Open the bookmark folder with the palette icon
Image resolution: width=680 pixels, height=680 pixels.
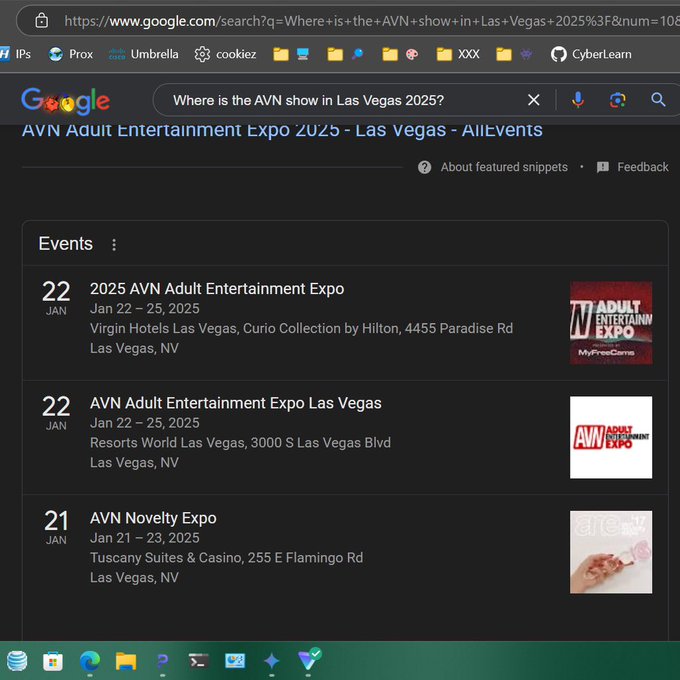coord(400,54)
